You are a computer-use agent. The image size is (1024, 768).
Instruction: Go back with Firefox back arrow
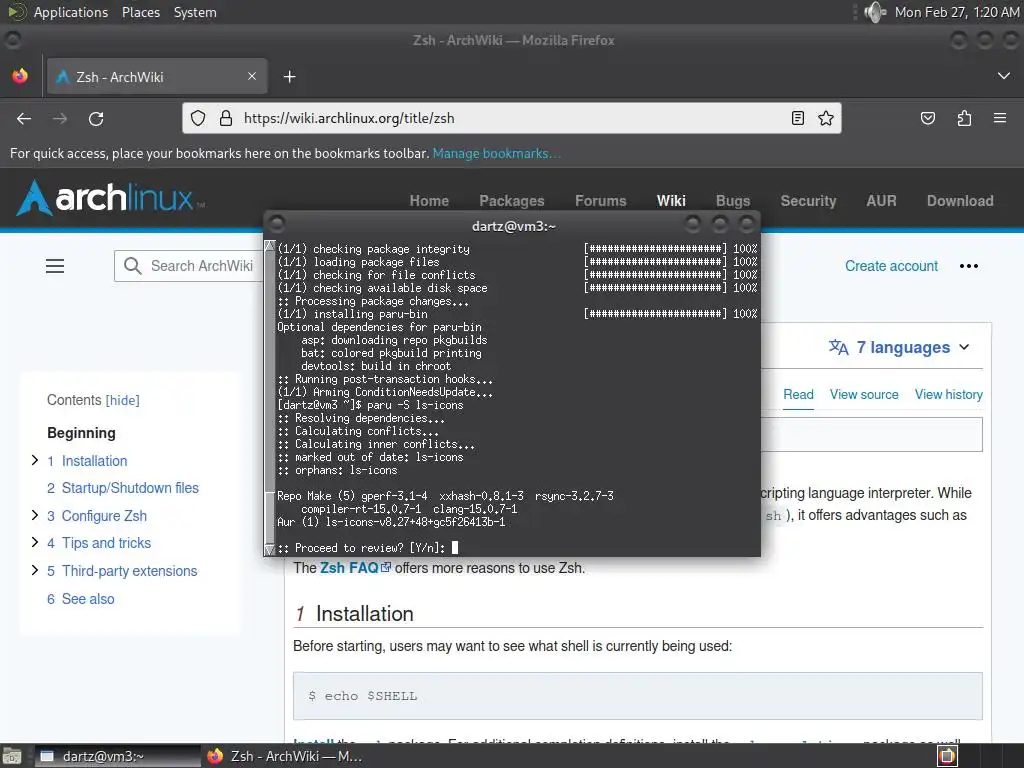(24, 118)
